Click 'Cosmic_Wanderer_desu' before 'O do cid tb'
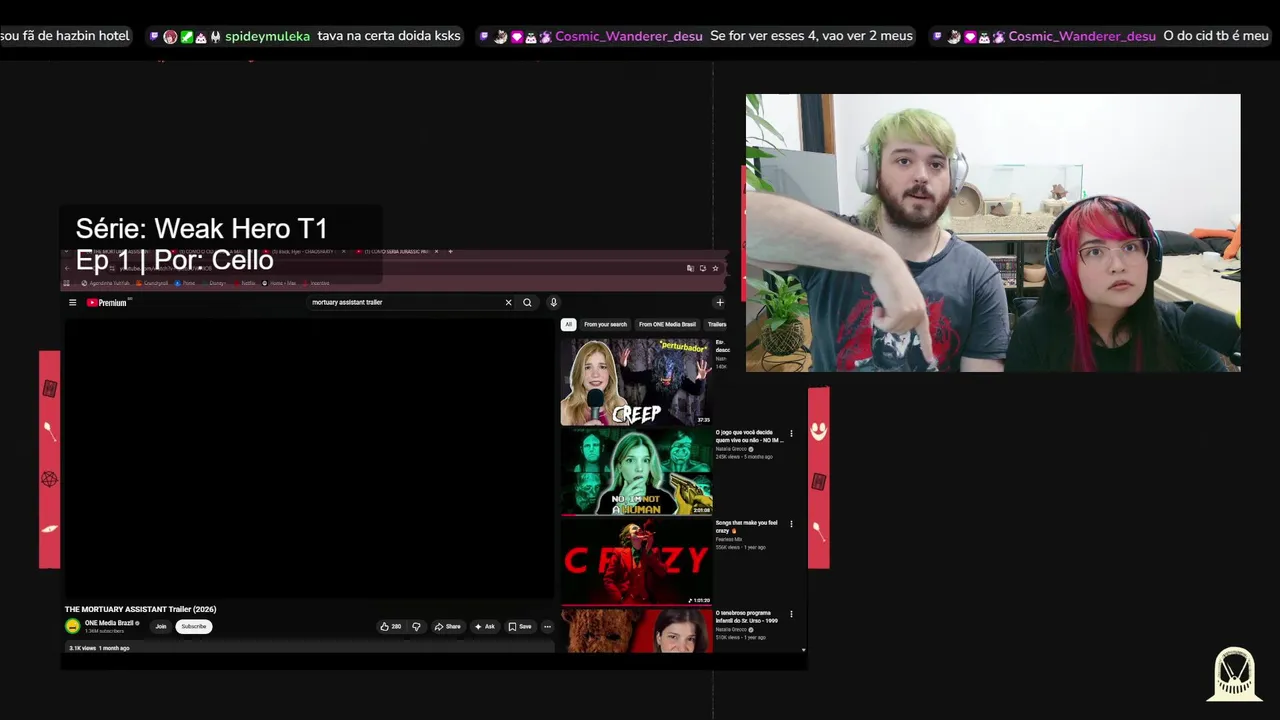 click(1082, 36)
